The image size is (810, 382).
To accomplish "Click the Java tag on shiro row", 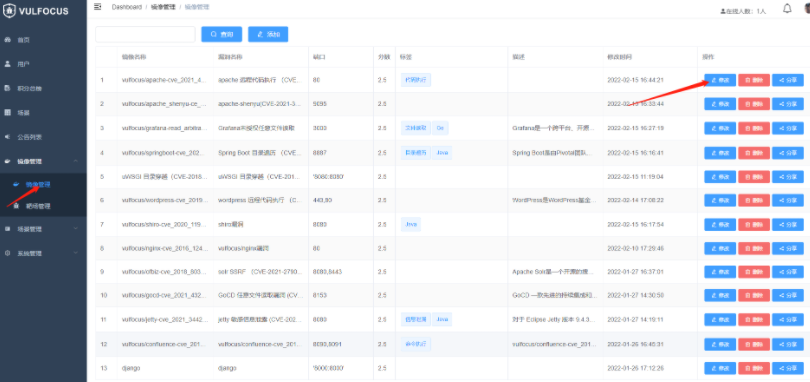I will point(411,224).
